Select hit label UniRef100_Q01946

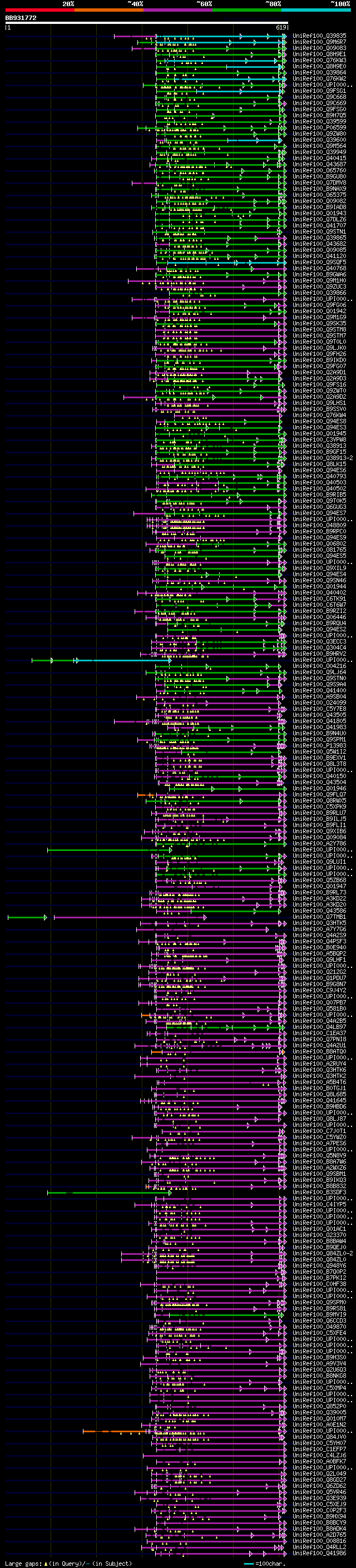pyautogui.click(x=319, y=788)
